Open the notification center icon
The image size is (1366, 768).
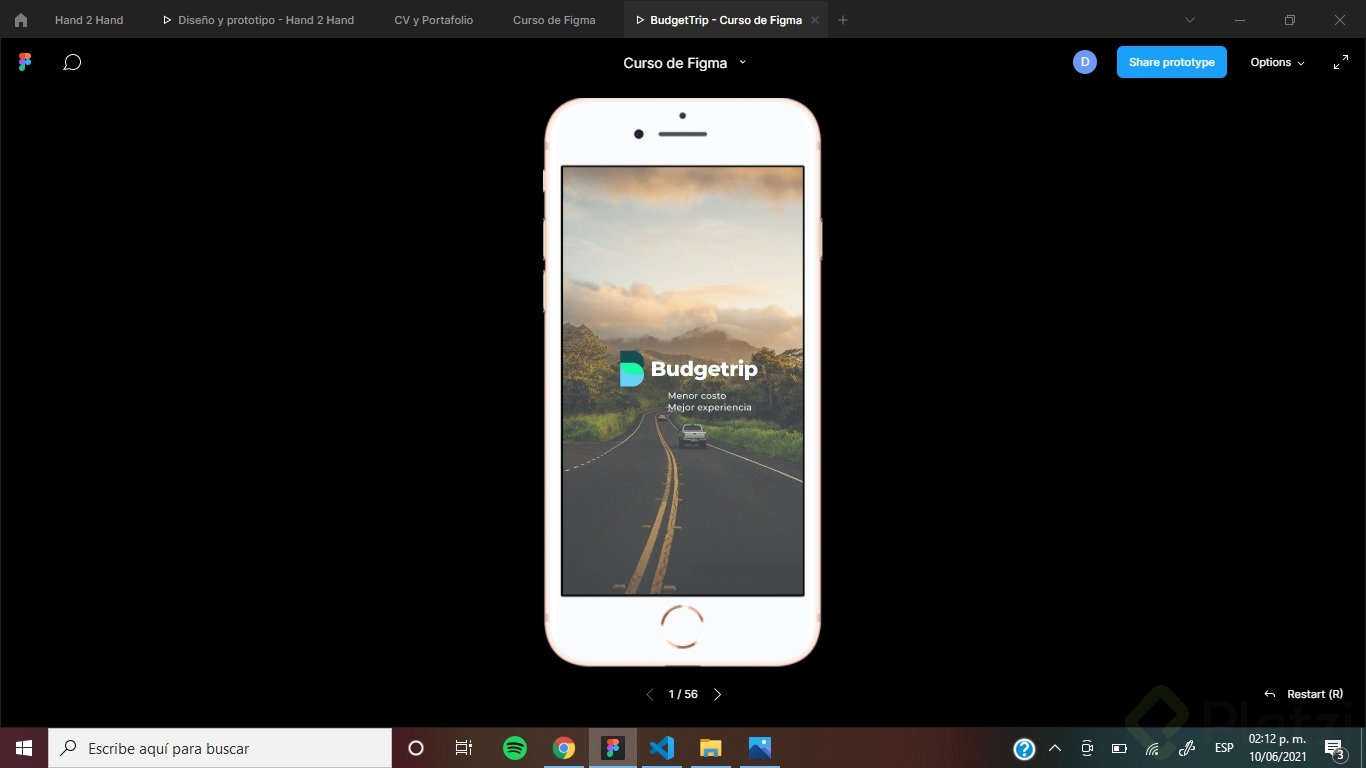click(1334, 748)
